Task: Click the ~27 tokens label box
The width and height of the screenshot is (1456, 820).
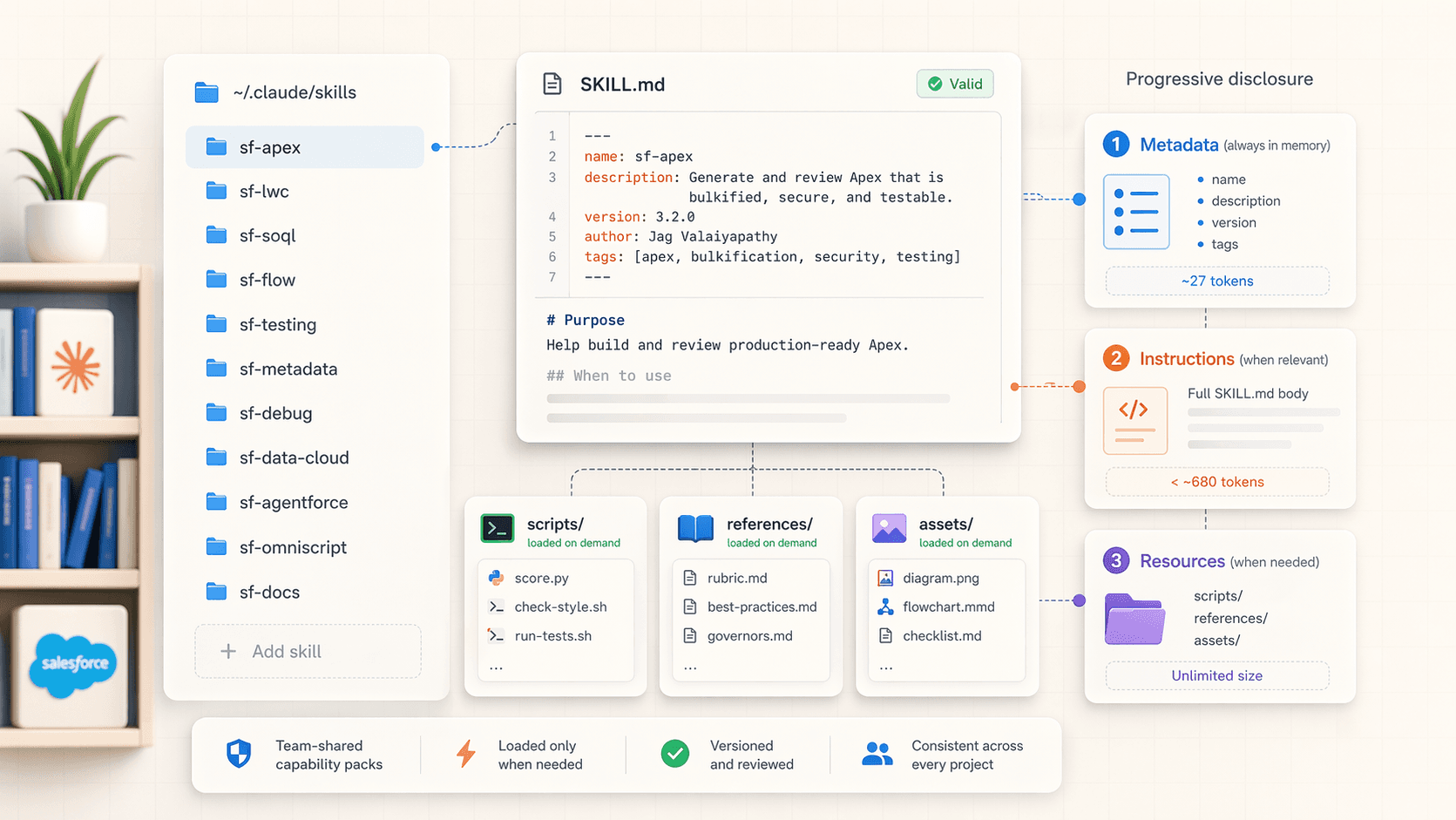Action: pyautogui.click(x=1216, y=281)
